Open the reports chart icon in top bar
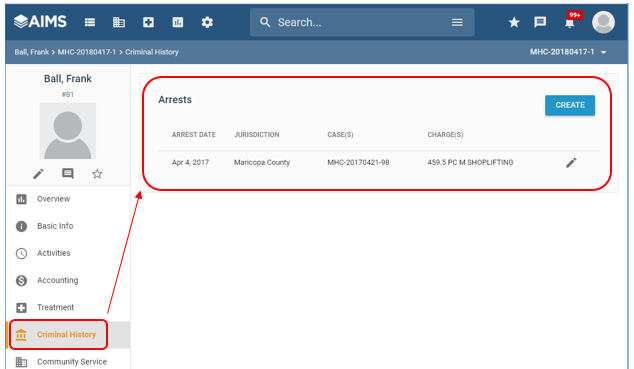 tap(178, 22)
